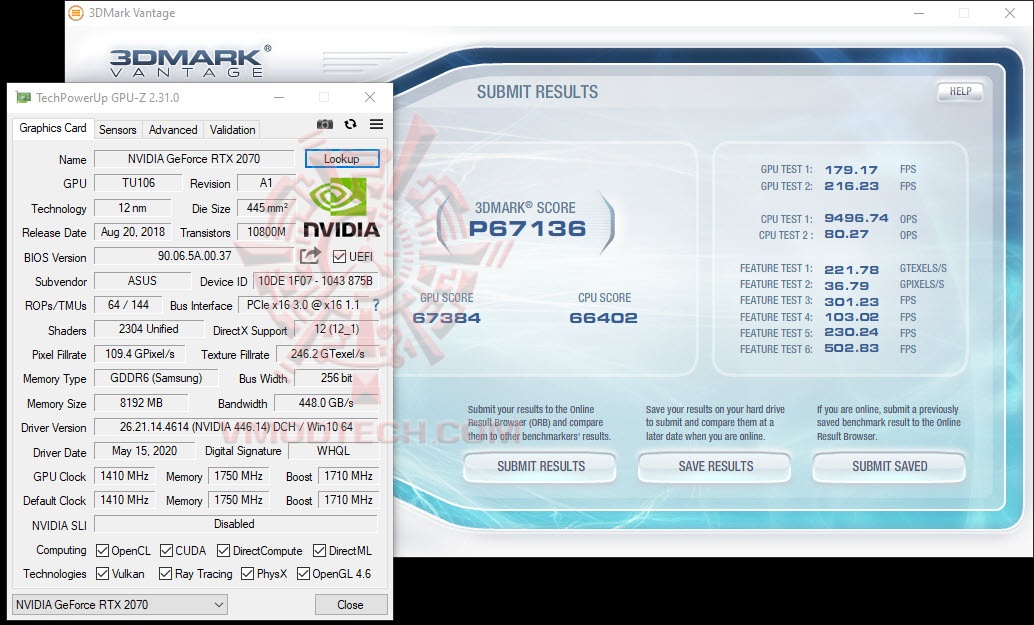Click the 3DMark Vantage logo
This screenshot has height=625, width=1034.
pyautogui.click(x=190, y=62)
